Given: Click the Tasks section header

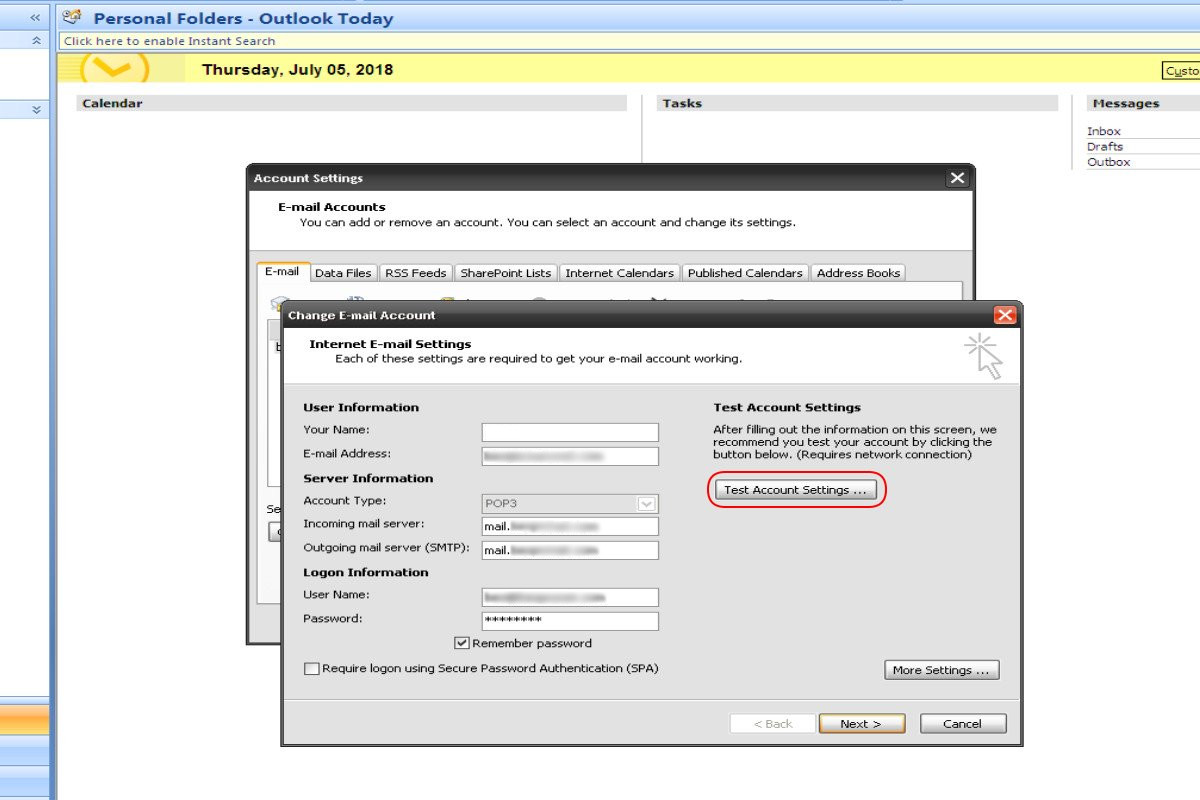Looking at the screenshot, I should (857, 103).
